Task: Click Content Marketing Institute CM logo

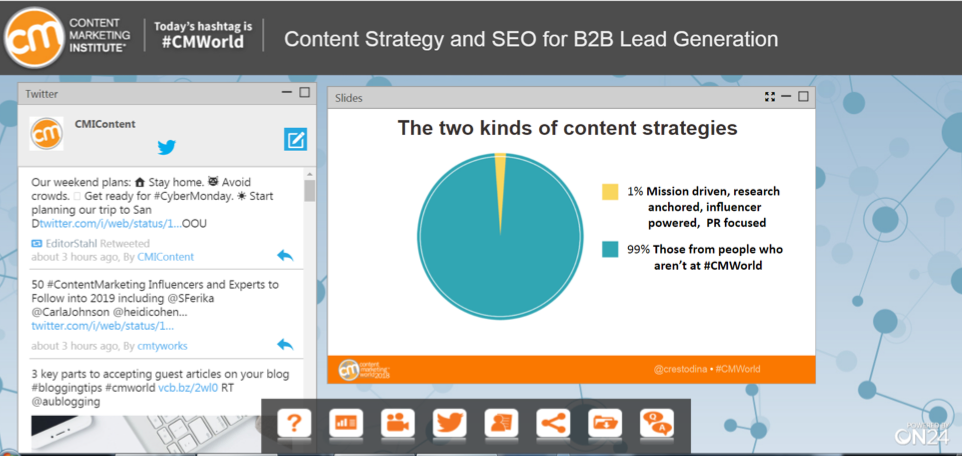Action: click(34, 38)
